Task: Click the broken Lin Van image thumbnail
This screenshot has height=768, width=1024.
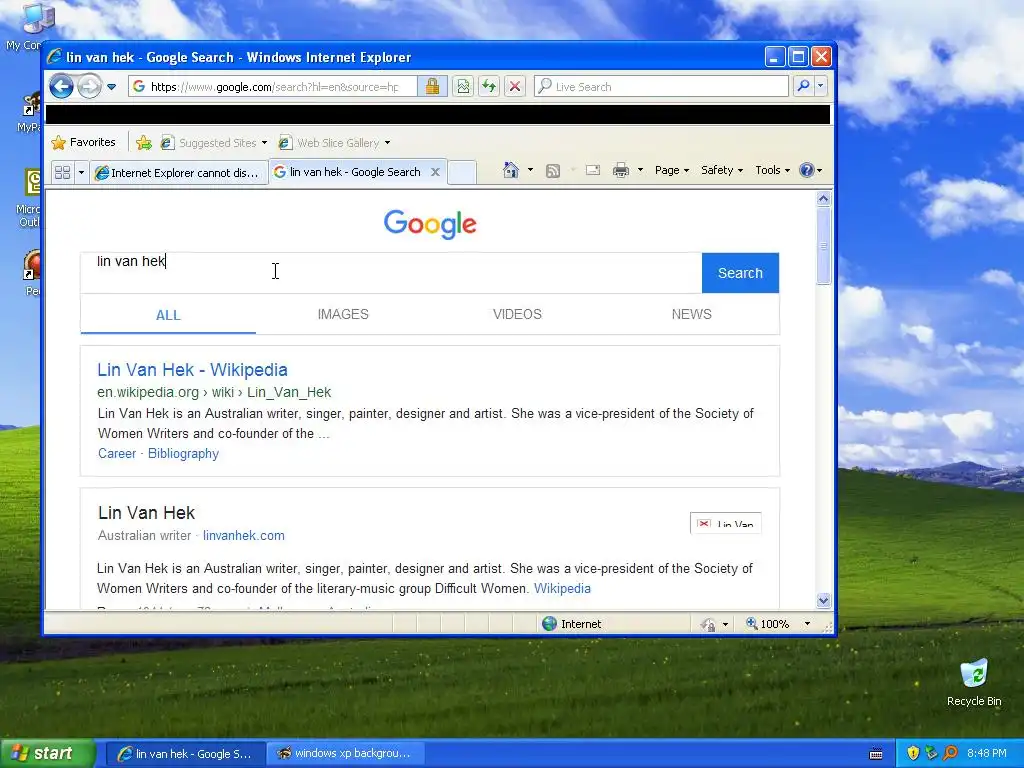Action: (726, 523)
